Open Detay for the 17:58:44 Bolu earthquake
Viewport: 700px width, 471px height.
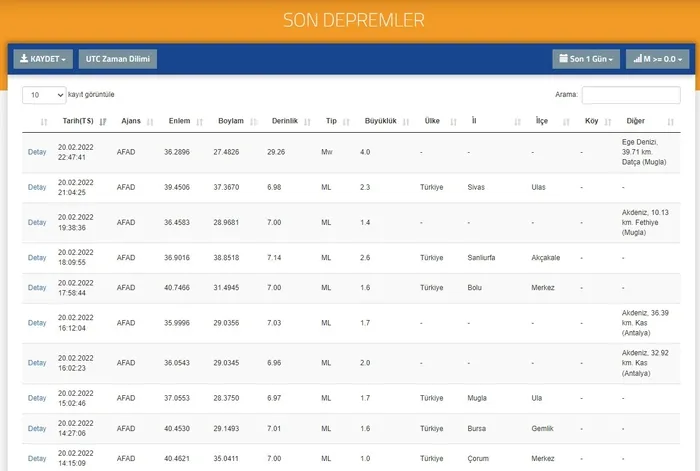37,288
